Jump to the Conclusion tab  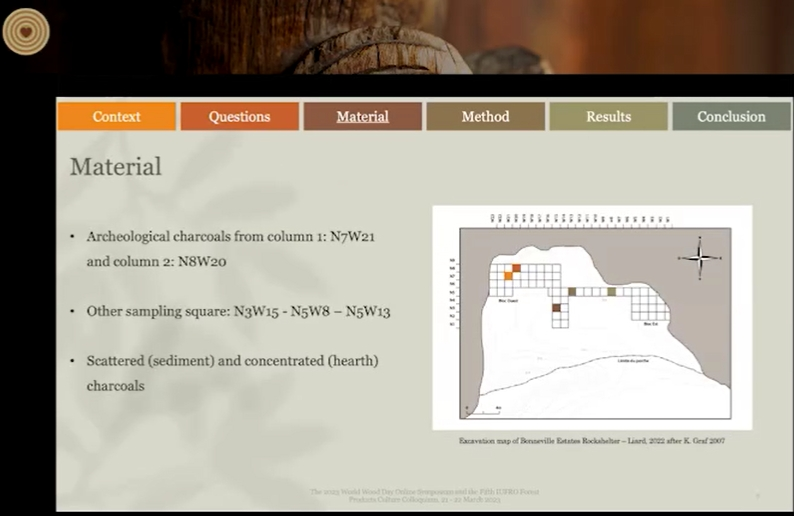[731, 116]
